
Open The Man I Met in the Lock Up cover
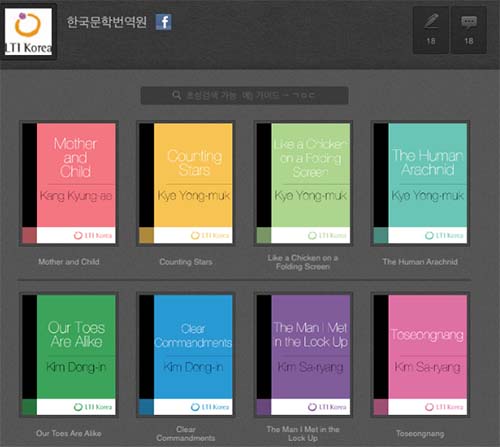303,355
